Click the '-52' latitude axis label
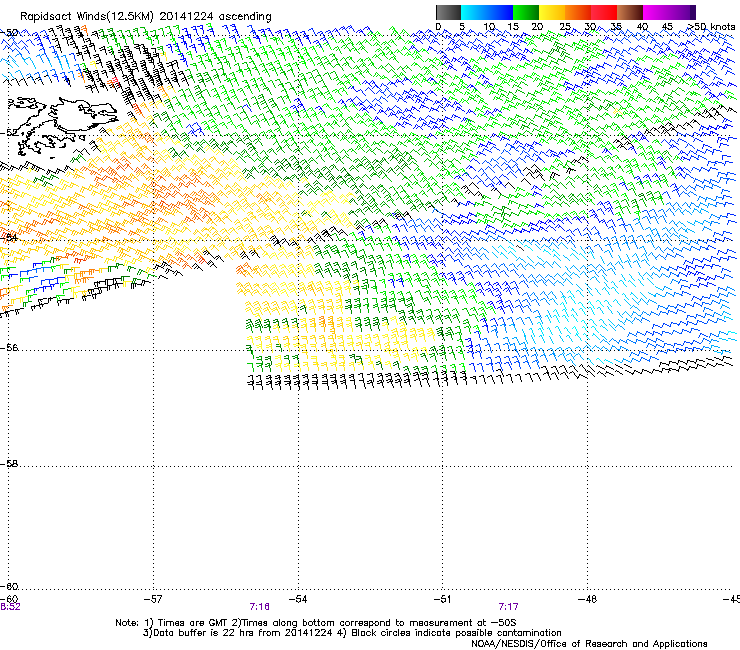Image resolution: width=740 pixels, height=650 pixels. pyautogui.click(x=9, y=133)
